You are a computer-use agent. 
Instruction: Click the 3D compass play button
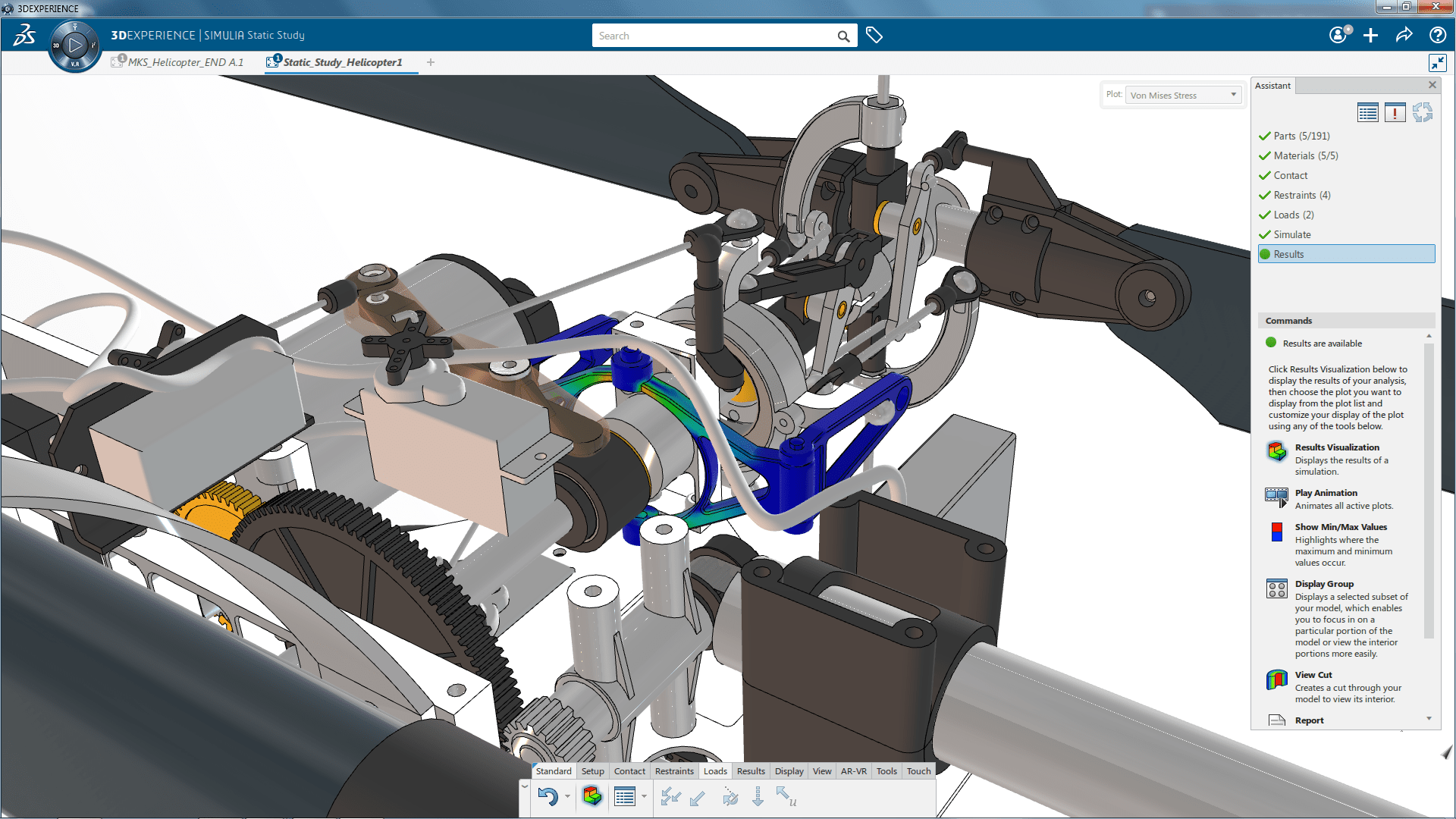coord(75,45)
